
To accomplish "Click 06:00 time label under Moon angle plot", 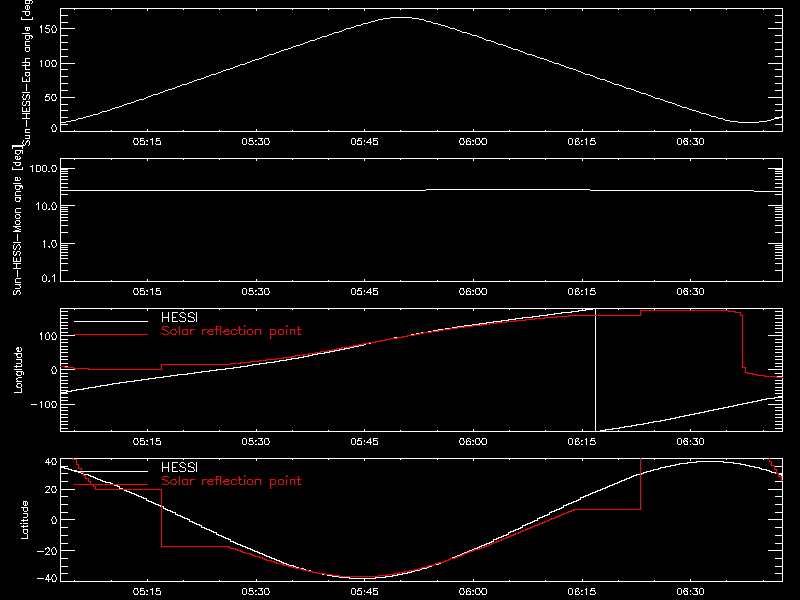I will click(473, 292).
